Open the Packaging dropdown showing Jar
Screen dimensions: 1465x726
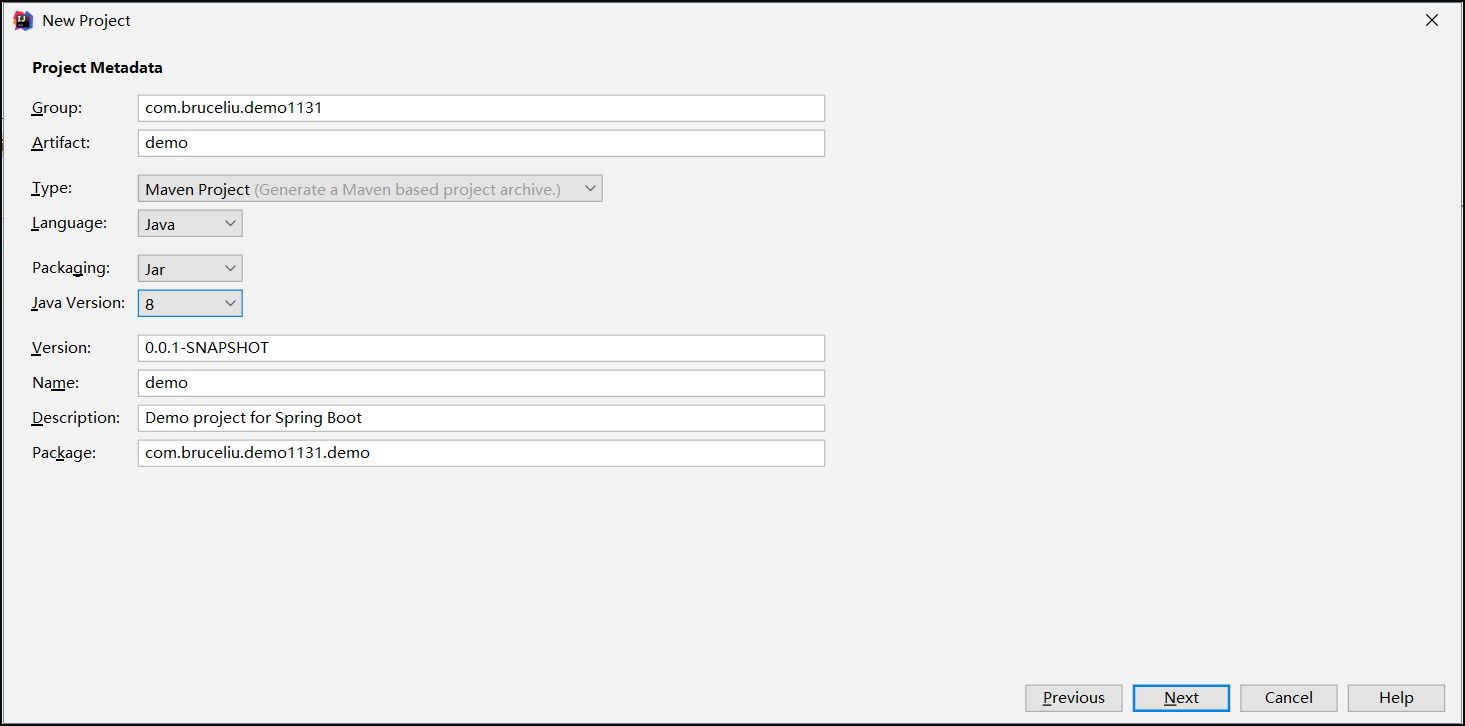click(190, 268)
